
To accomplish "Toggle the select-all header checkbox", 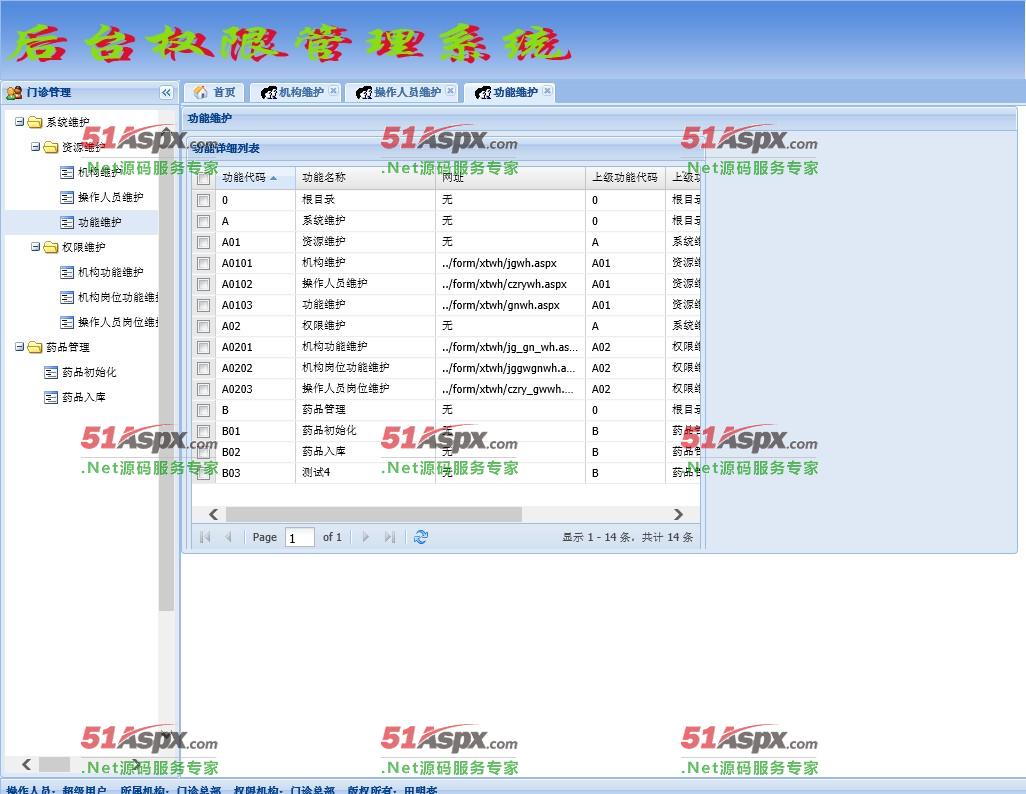I will pos(203,178).
